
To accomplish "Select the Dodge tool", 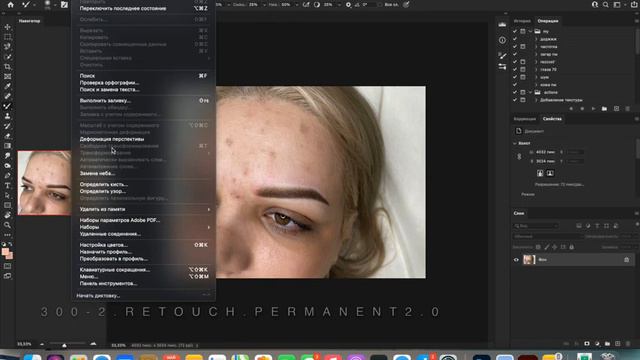I will point(7,166).
